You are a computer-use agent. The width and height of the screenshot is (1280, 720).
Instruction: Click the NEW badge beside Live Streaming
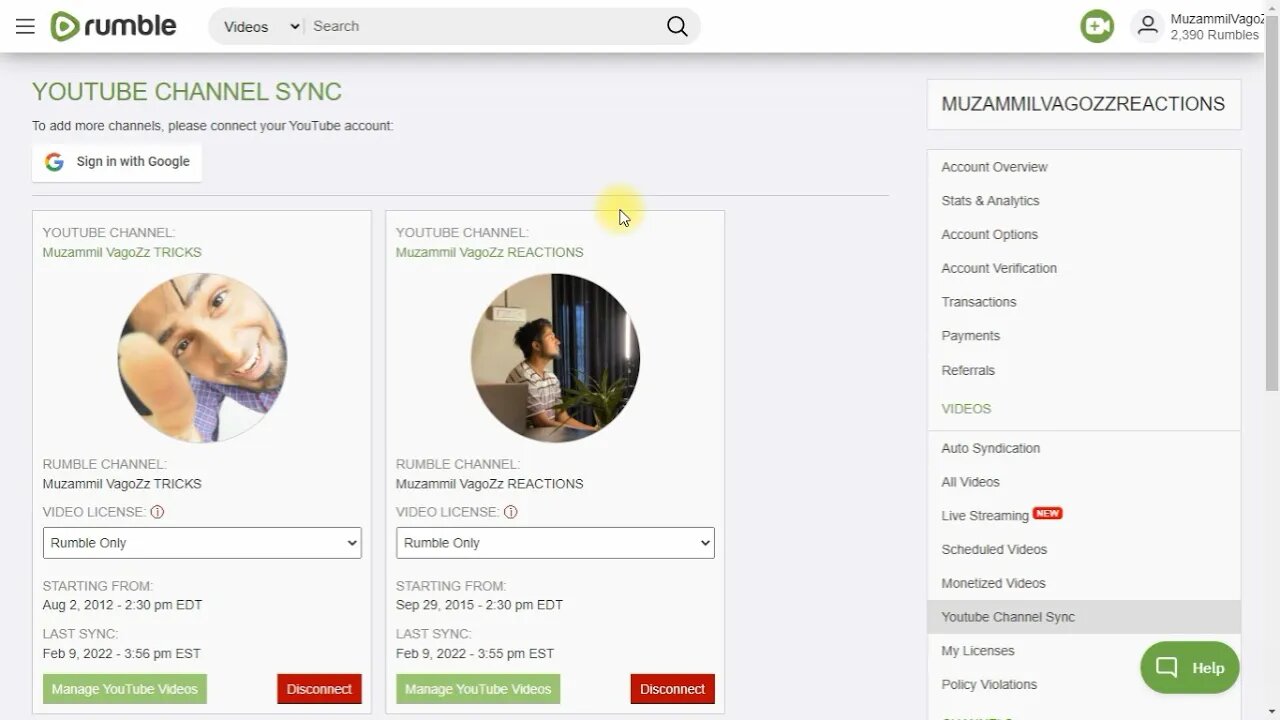1047,513
